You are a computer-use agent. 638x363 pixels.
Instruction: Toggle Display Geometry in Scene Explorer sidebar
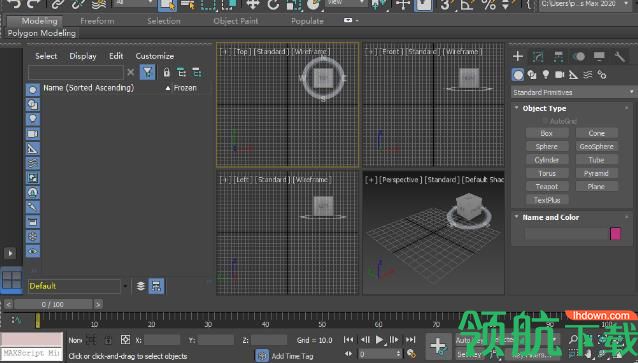click(x=33, y=90)
